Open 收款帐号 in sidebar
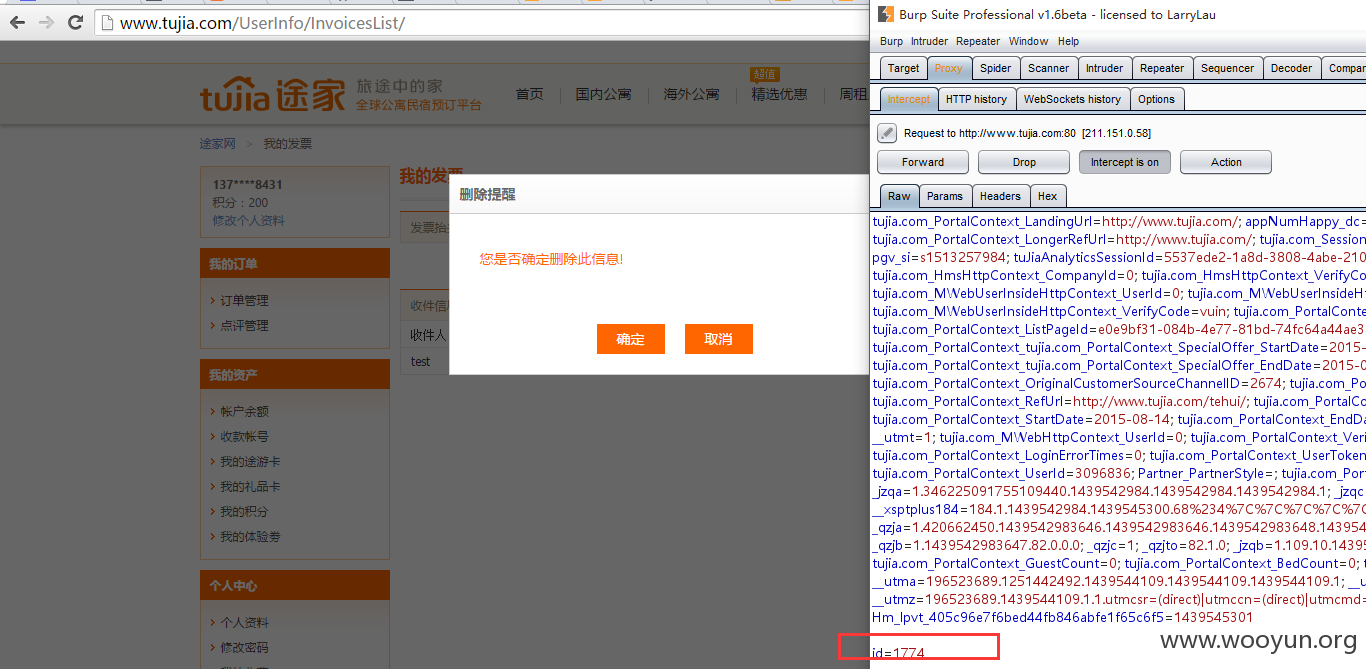The image size is (1366, 669). [x=244, y=436]
